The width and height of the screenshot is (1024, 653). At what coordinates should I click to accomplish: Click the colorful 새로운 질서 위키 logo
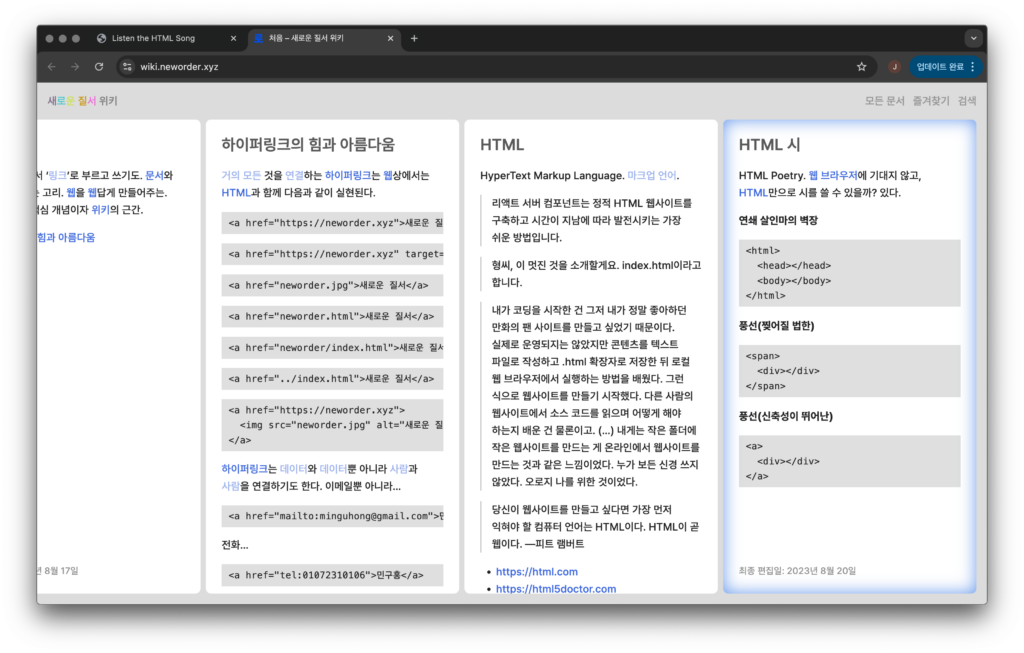(x=82, y=101)
